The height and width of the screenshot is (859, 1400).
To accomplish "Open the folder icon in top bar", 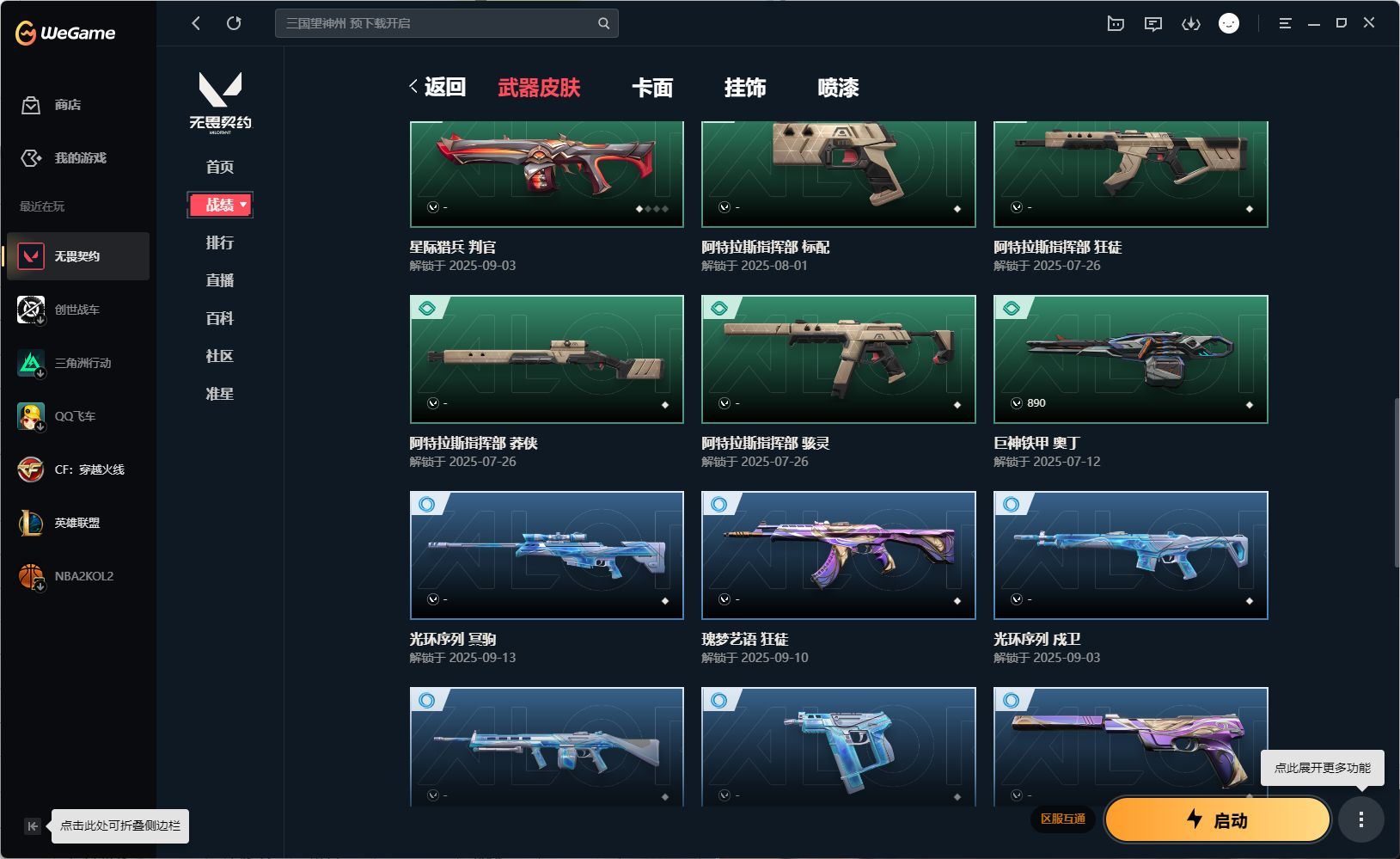I will tap(1116, 24).
